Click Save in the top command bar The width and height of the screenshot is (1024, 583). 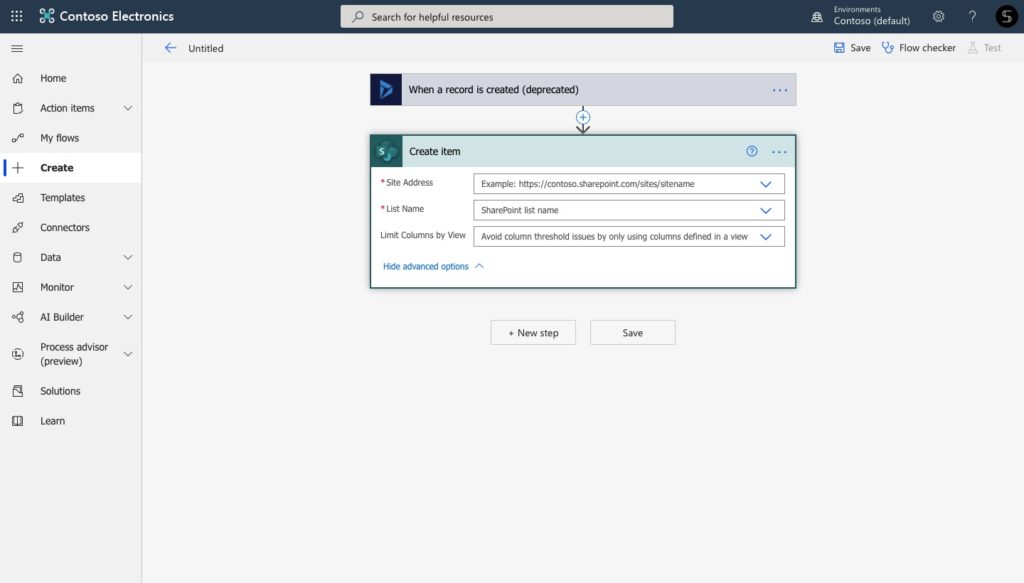[852, 48]
